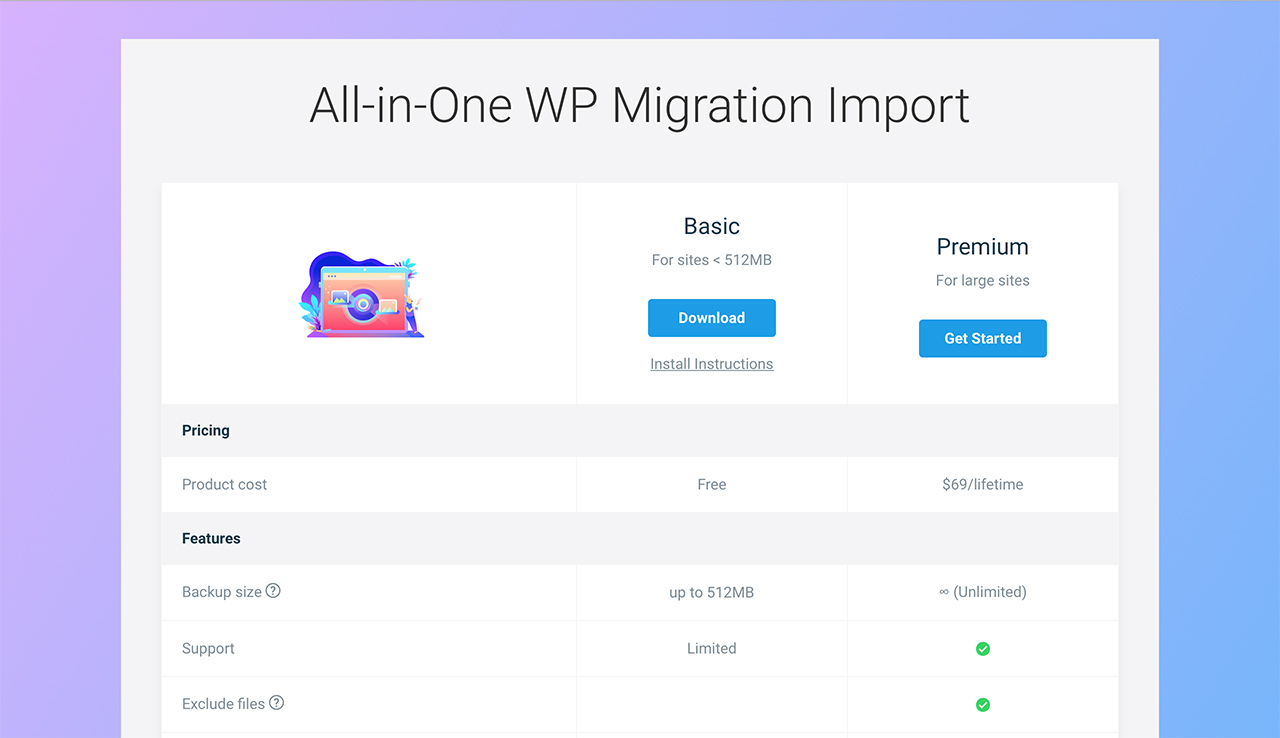Click the green checkmark for Exclude files
Image resolution: width=1280 pixels, height=738 pixels.
[983, 704]
